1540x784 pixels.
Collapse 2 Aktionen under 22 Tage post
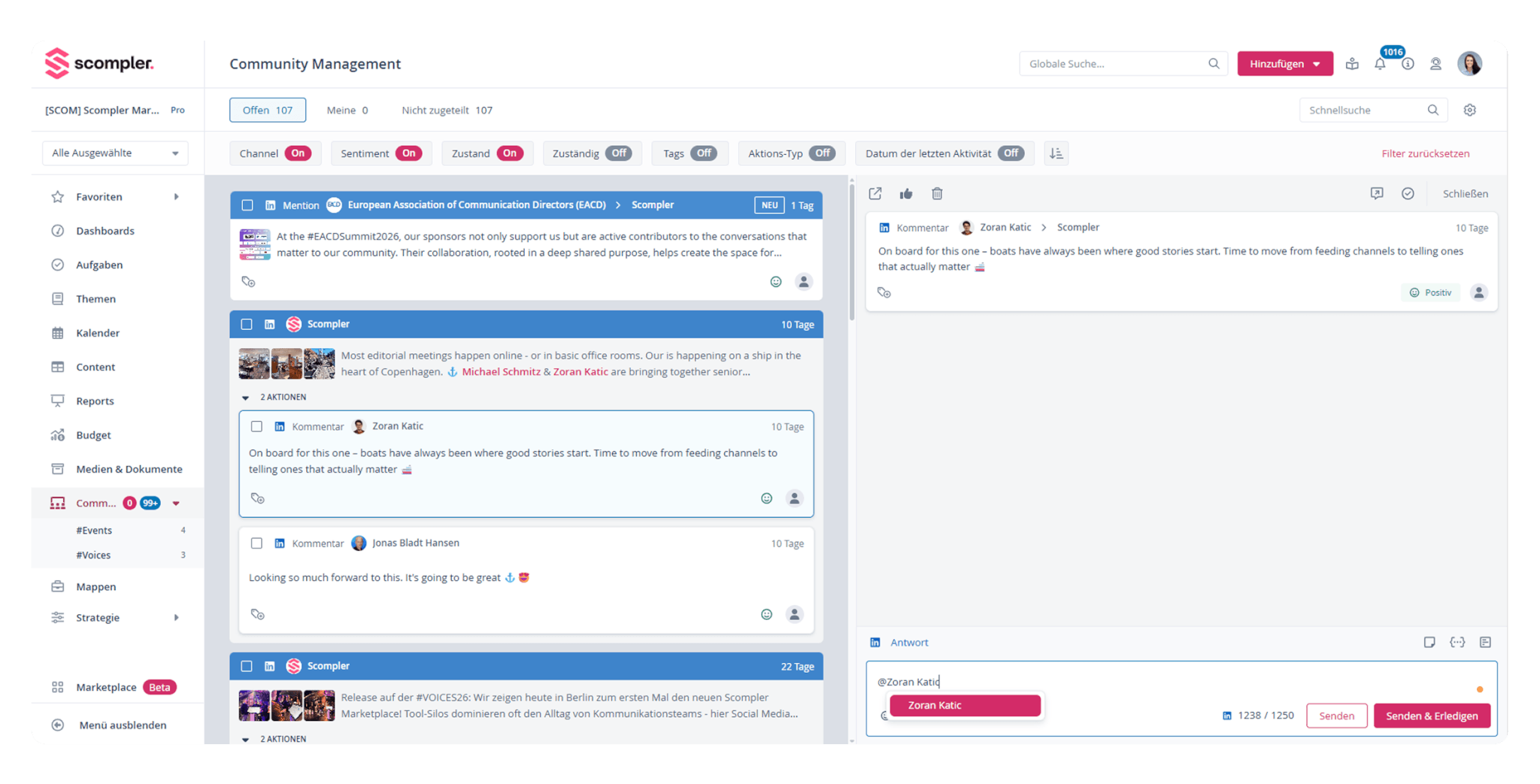coord(245,740)
